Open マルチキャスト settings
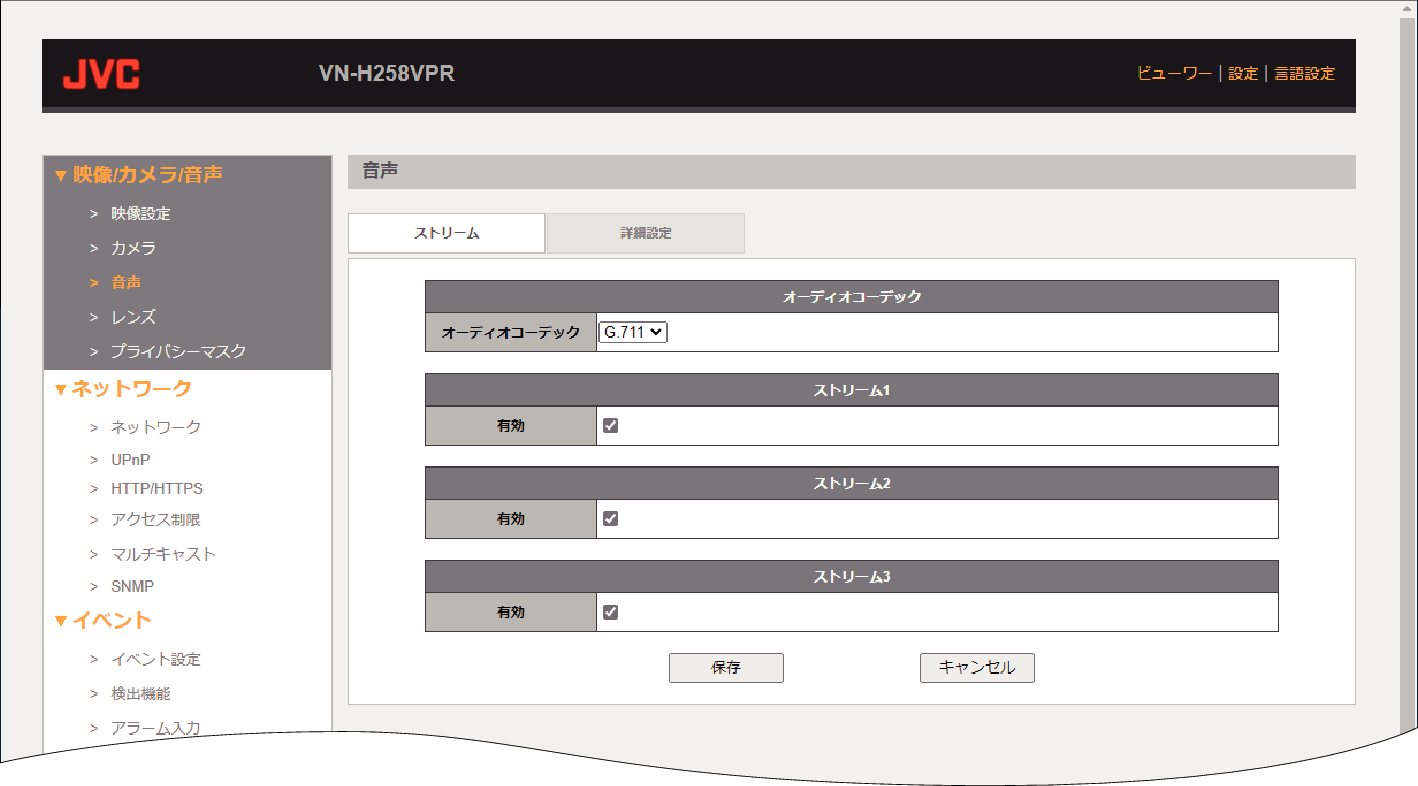Viewport: 1418px width, 786px height. [x=163, y=554]
